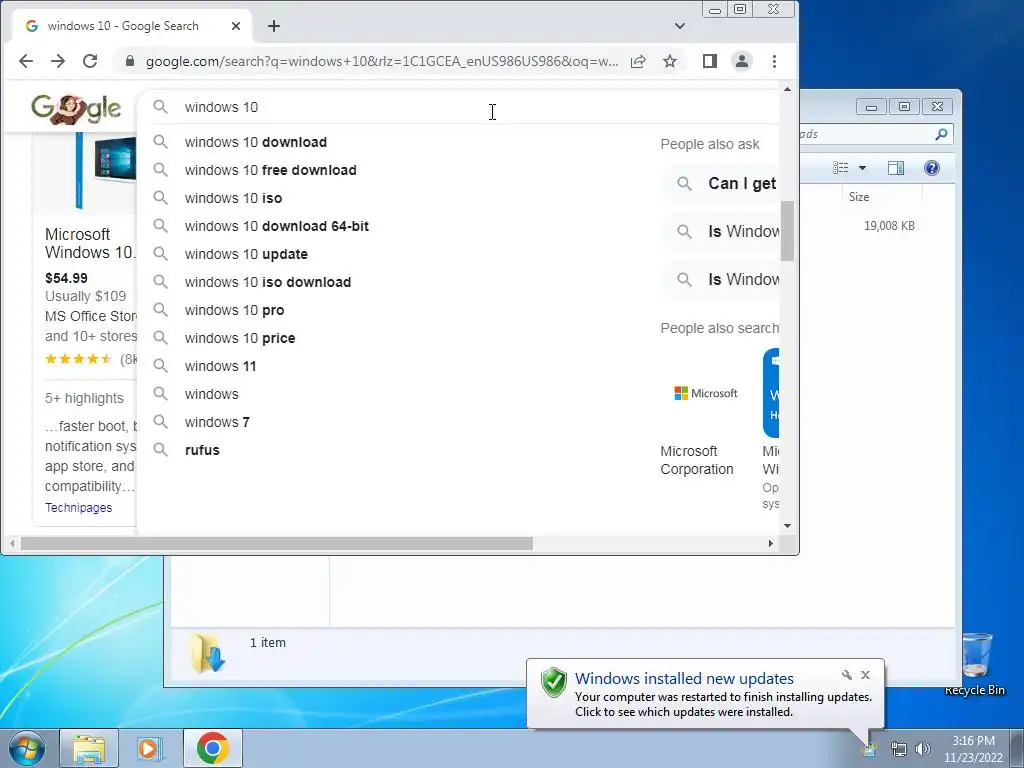This screenshot has height=768, width=1024.
Task: Open Explorer's help question mark icon
Action: (x=932, y=168)
